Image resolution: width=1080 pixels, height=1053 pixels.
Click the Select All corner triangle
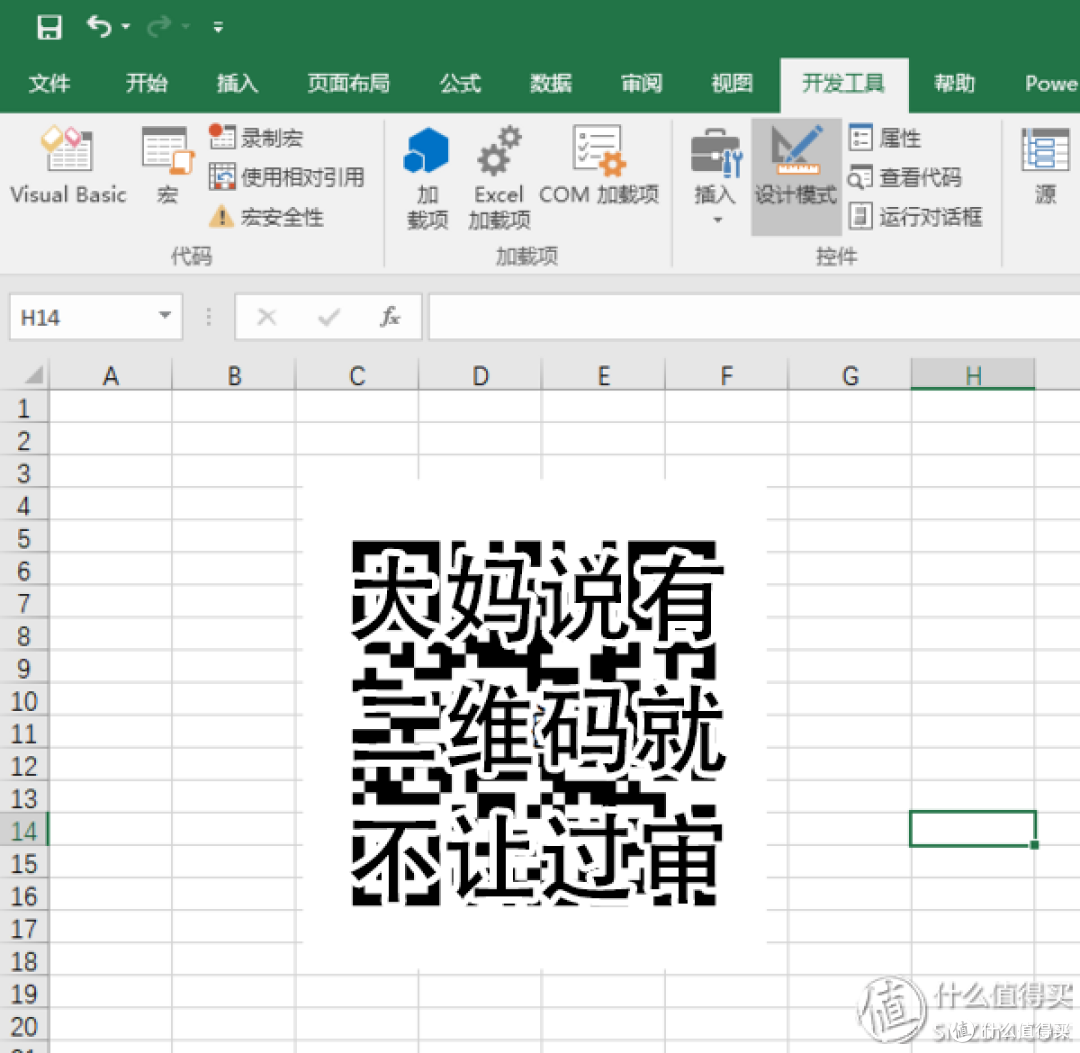click(x=32, y=375)
